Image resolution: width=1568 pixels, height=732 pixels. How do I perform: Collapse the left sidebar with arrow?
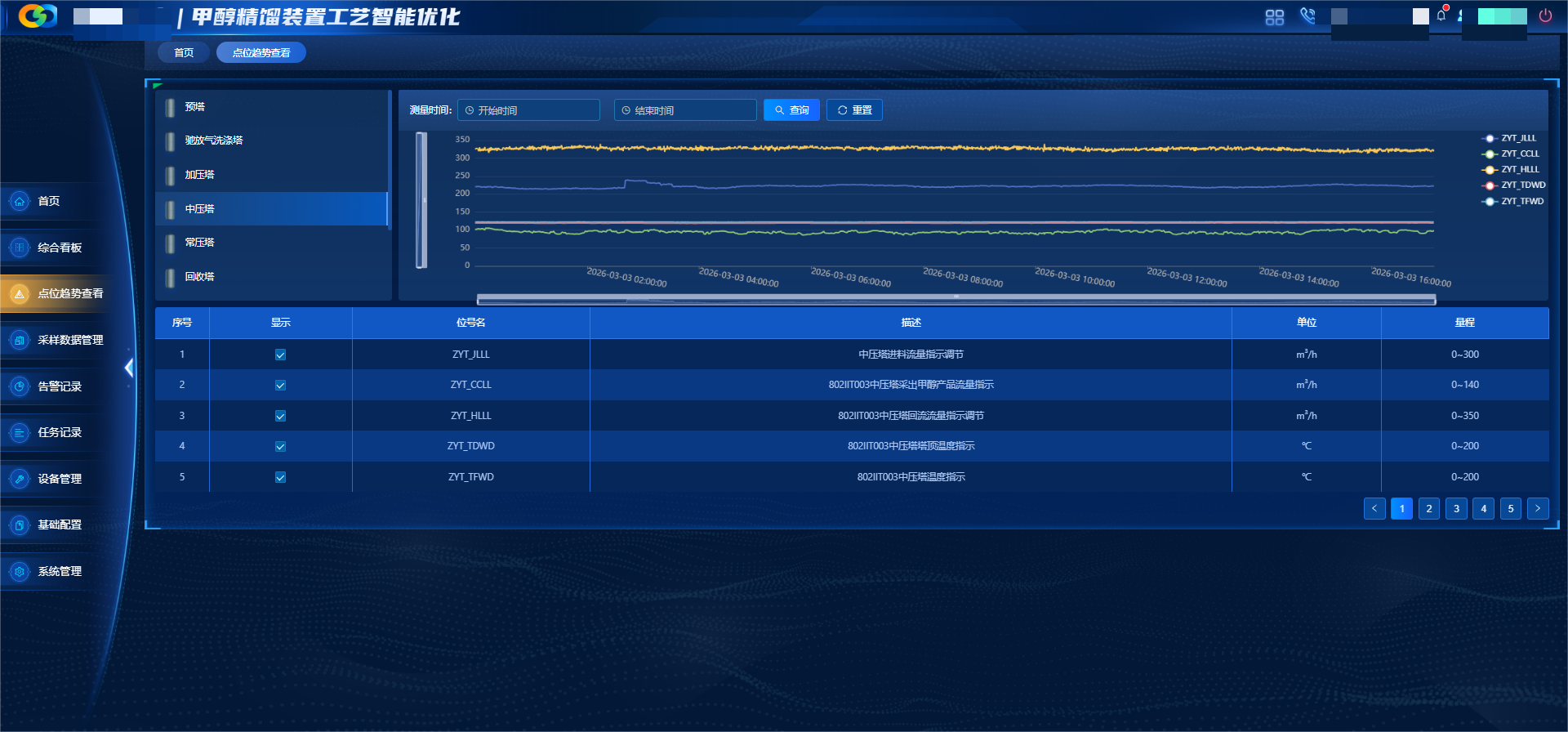pyautogui.click(x=128, y=368)
